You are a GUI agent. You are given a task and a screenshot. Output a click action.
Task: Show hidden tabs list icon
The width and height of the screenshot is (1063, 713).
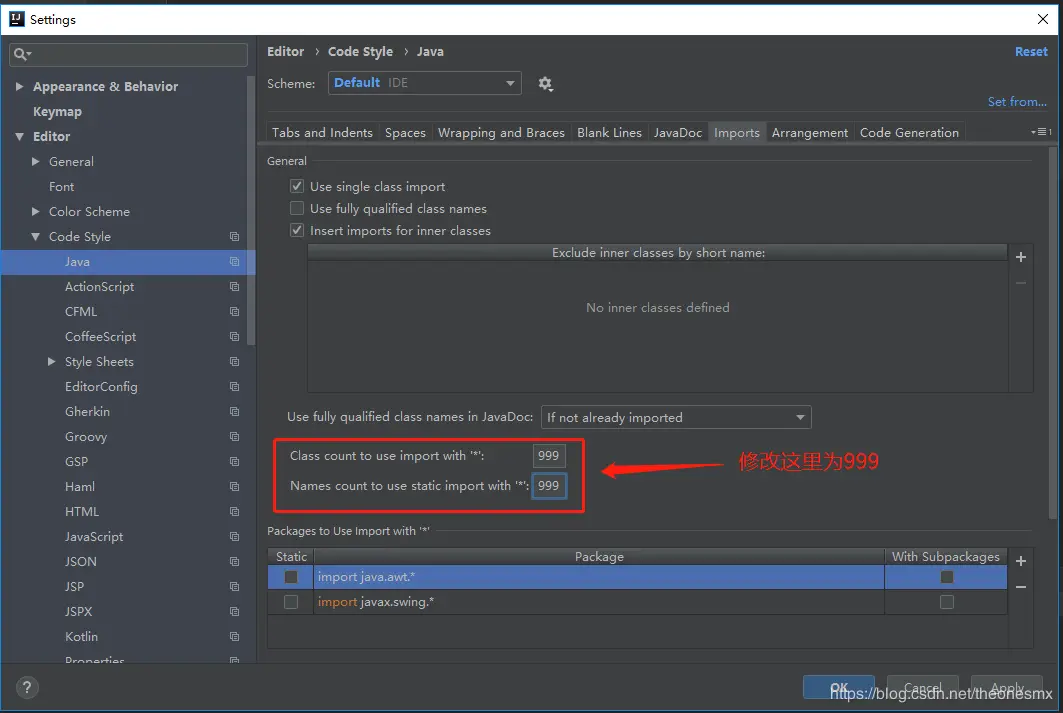tap(1041, 132)
